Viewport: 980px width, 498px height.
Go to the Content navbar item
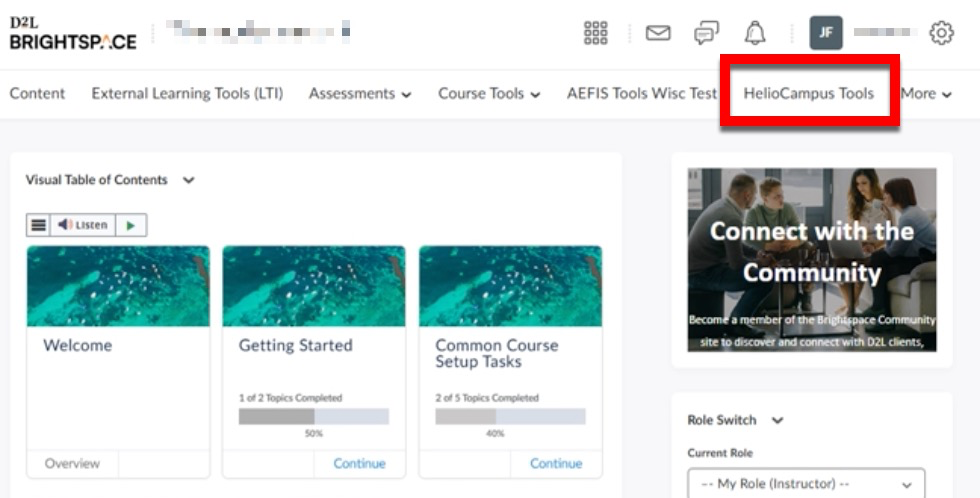[37, 94]
